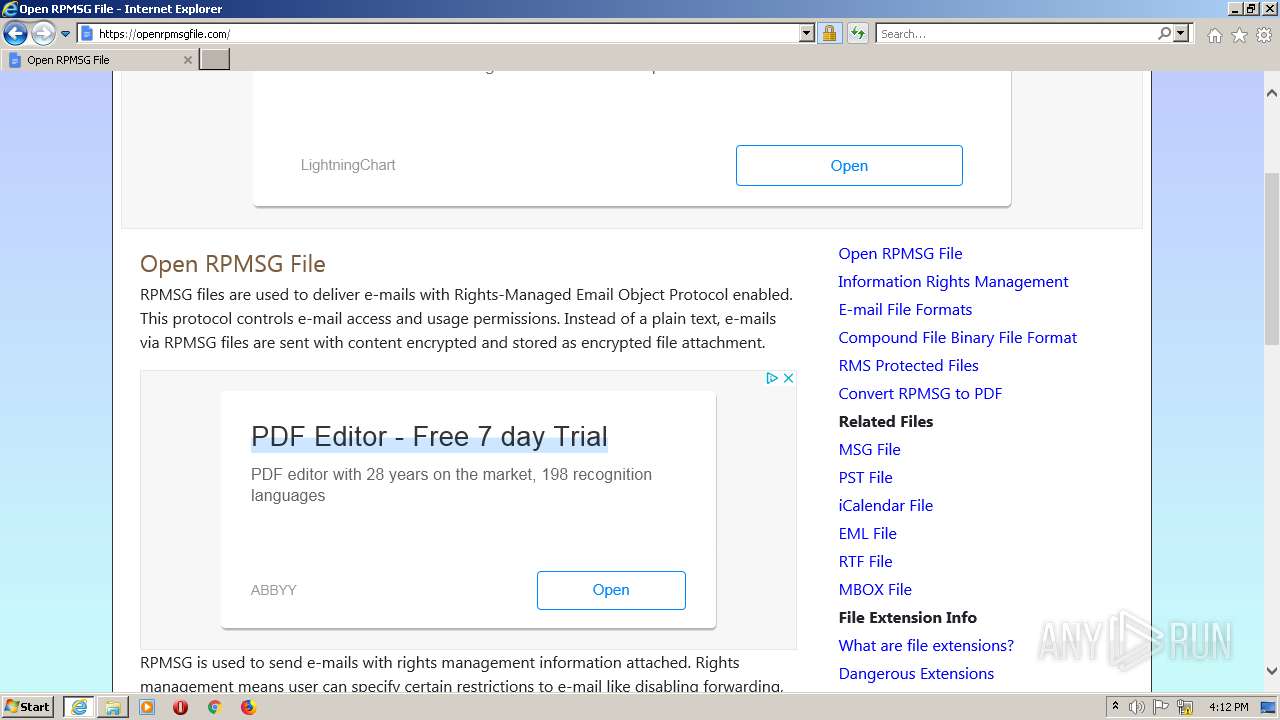1280x720 pixels.
Task: Open the Tools gear icon
Action: coord(1264,35)
